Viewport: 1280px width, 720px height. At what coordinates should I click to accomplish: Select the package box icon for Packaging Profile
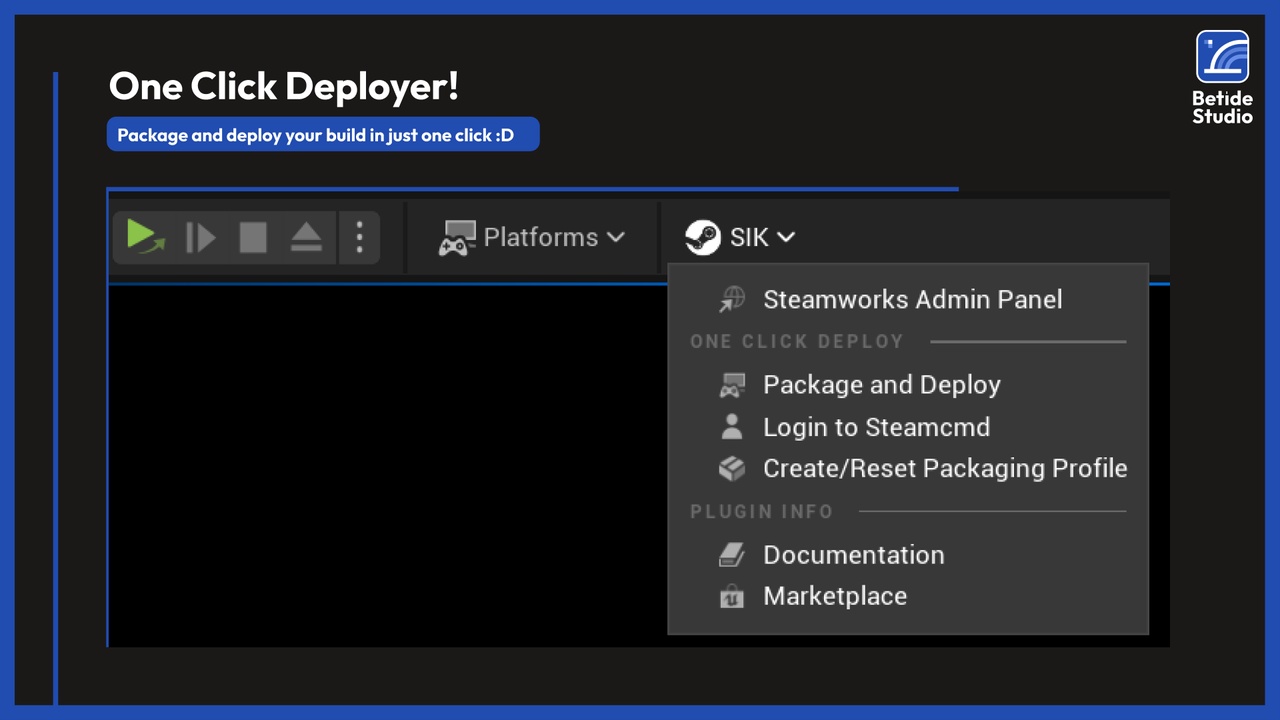pyautogui.click(x=731, y=468)
